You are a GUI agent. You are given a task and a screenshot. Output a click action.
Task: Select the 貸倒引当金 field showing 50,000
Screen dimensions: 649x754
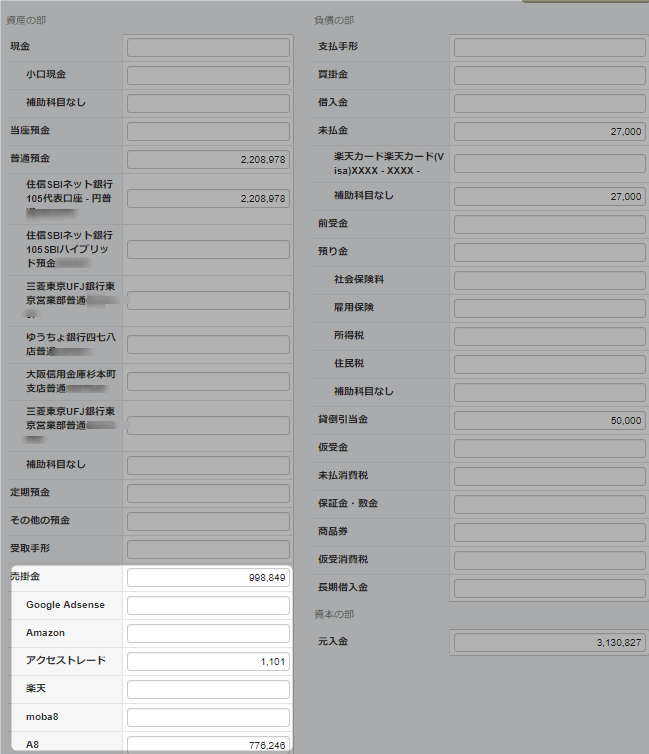(549, 420)
